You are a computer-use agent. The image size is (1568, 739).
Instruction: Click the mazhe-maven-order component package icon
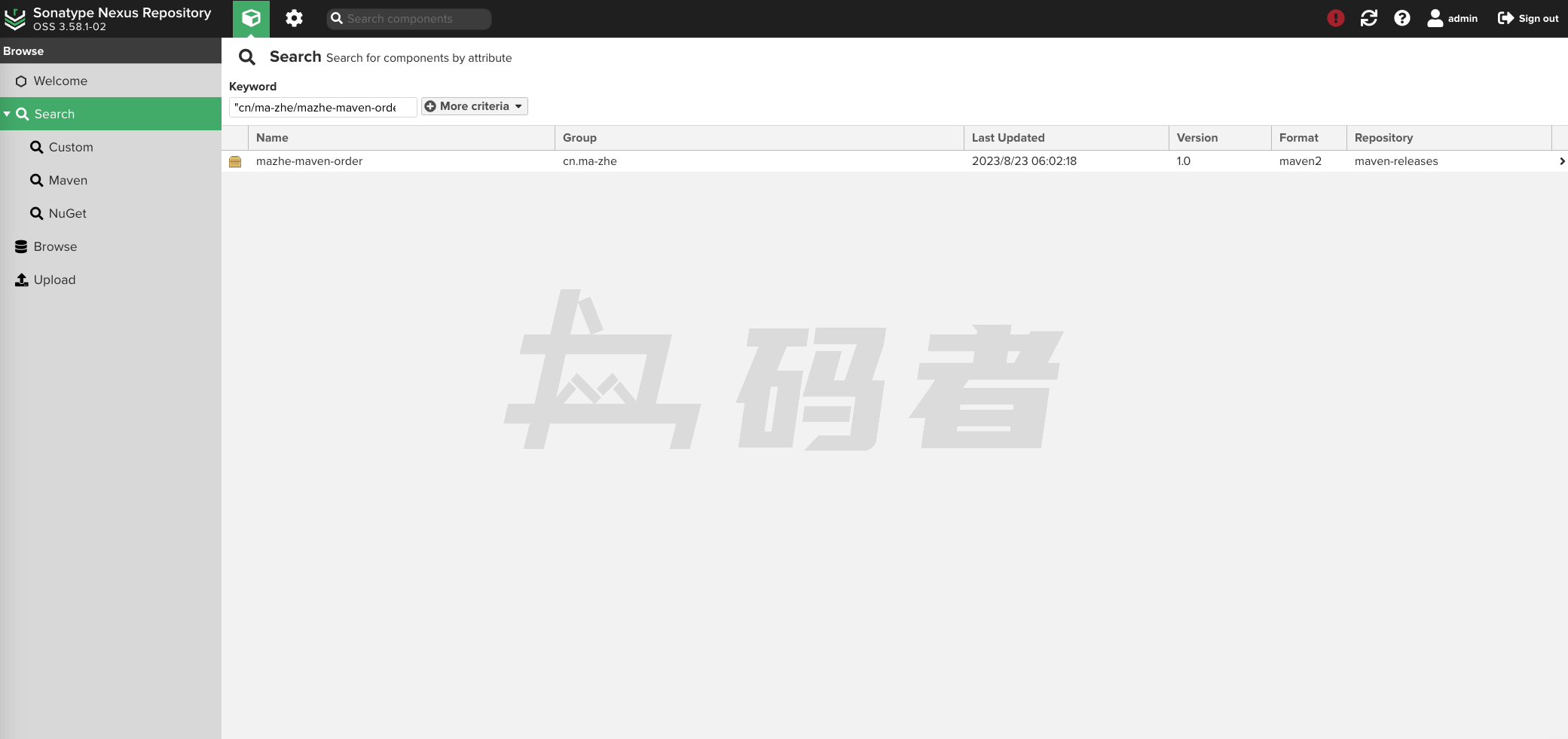(x=235, y=161)
